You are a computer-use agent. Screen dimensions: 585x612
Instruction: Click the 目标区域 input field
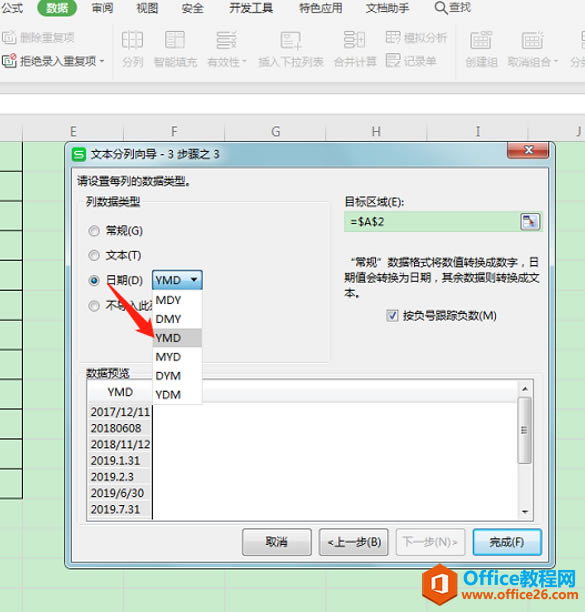[x=432, y=222]
